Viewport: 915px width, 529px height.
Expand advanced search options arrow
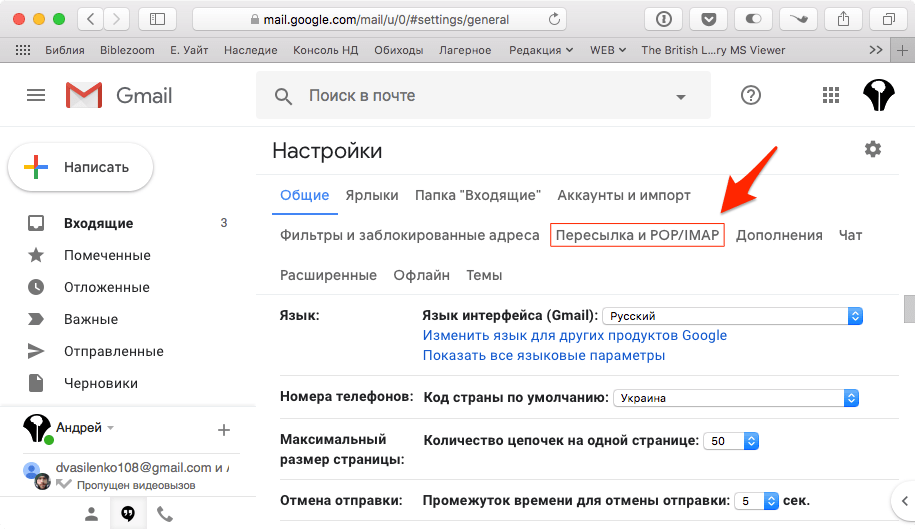tap(680, 97)
